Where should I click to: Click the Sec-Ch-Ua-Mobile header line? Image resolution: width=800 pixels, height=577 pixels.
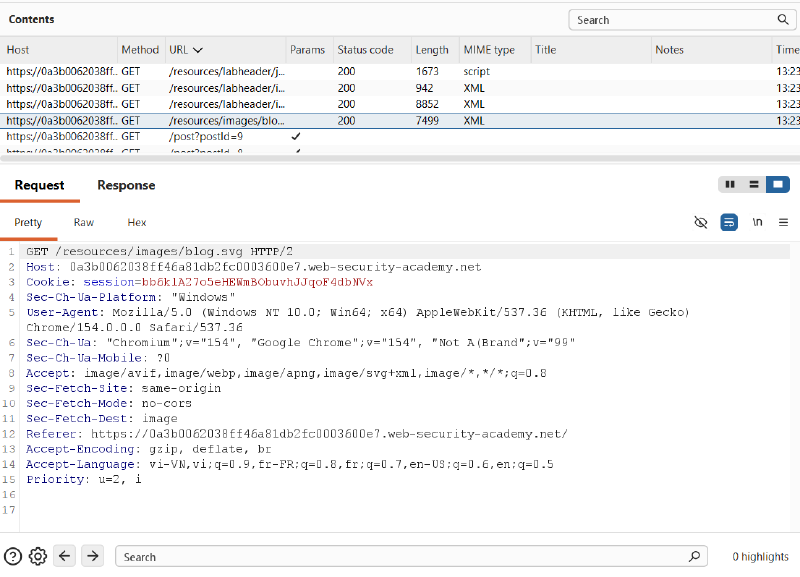coord(98,358)
